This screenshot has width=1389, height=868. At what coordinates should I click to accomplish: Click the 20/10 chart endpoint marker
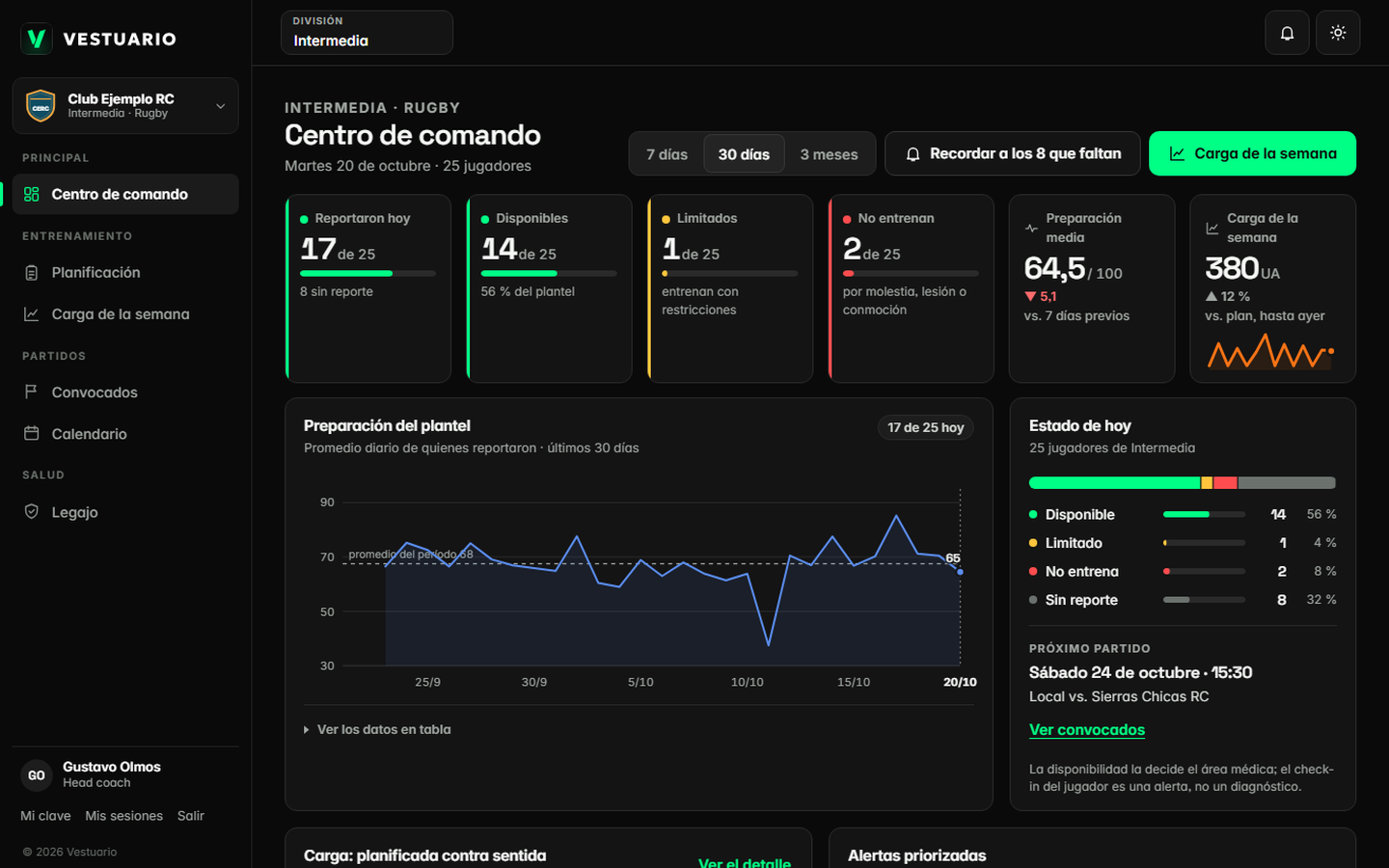(x=960, y=572)
